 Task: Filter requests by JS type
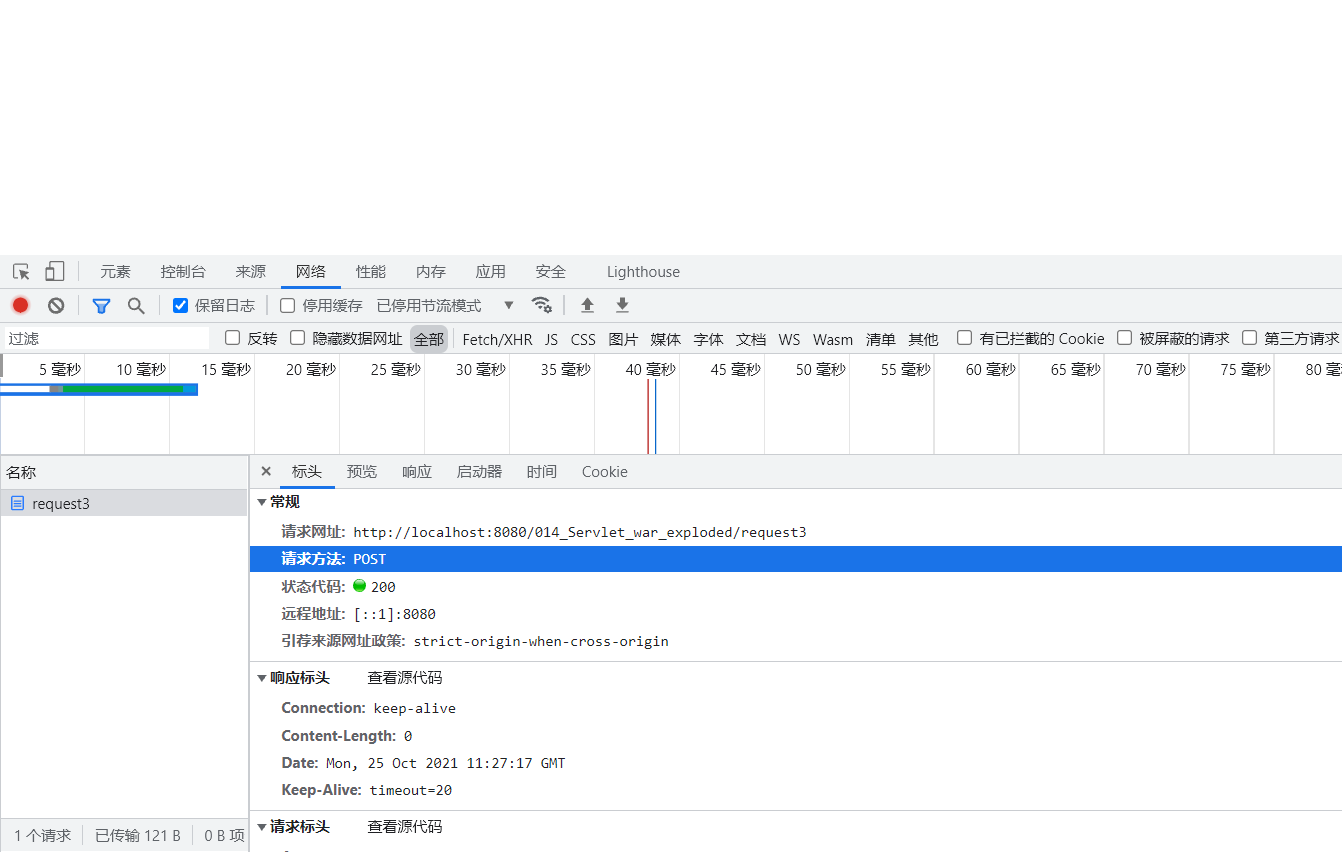[552, 339]
